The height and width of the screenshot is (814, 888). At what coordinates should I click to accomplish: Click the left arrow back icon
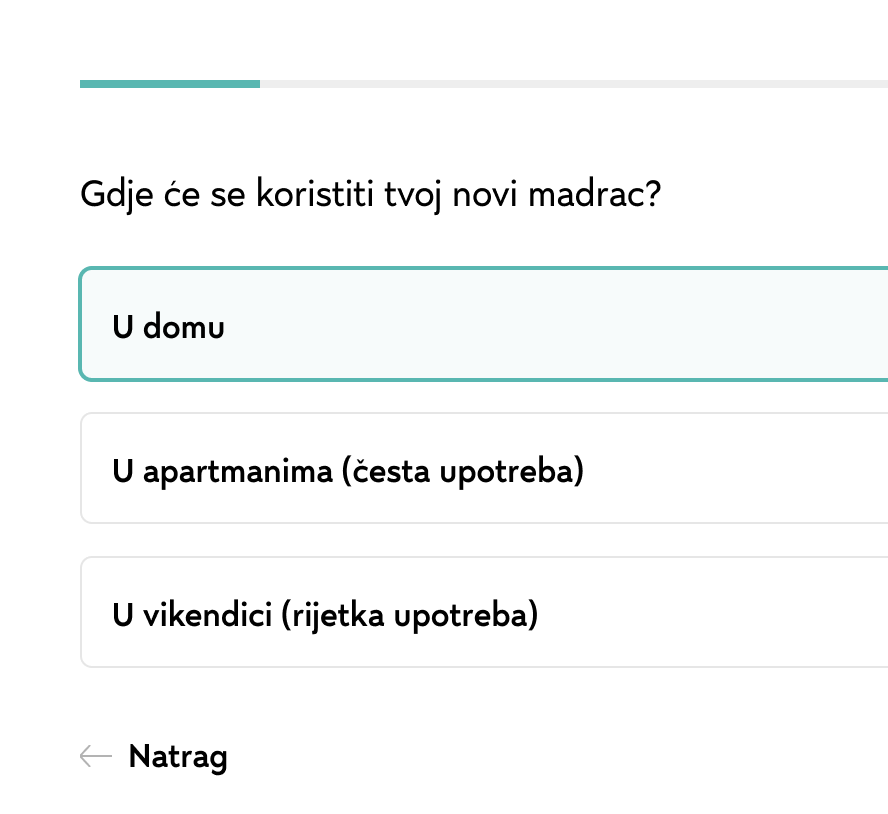coord(96,756)
